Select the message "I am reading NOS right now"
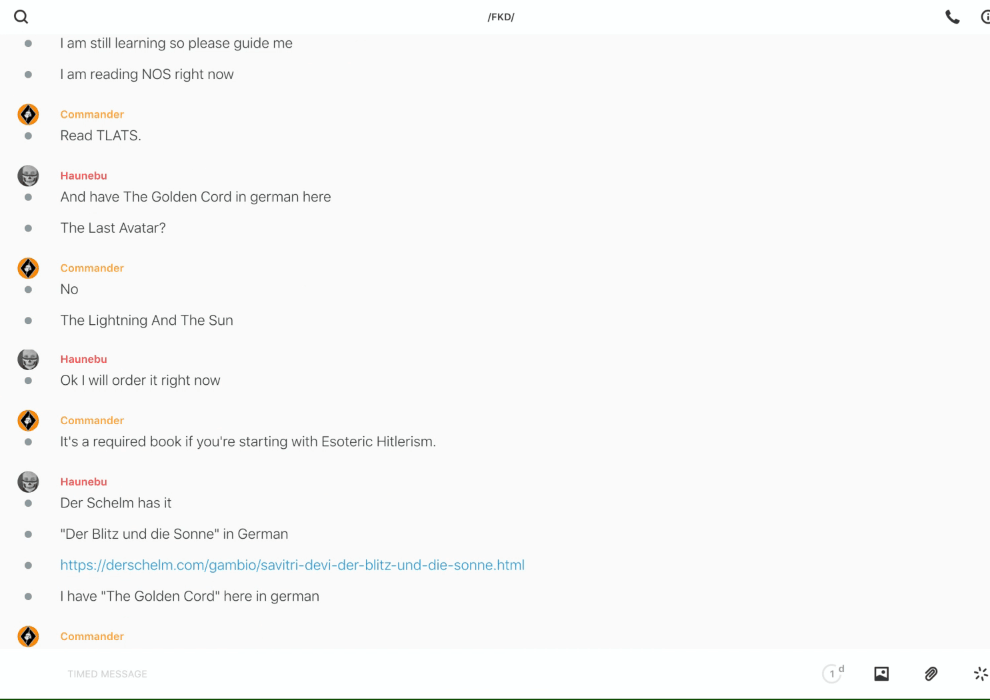The width and height of the screenshot is (990, 700). tap(147, 74)
